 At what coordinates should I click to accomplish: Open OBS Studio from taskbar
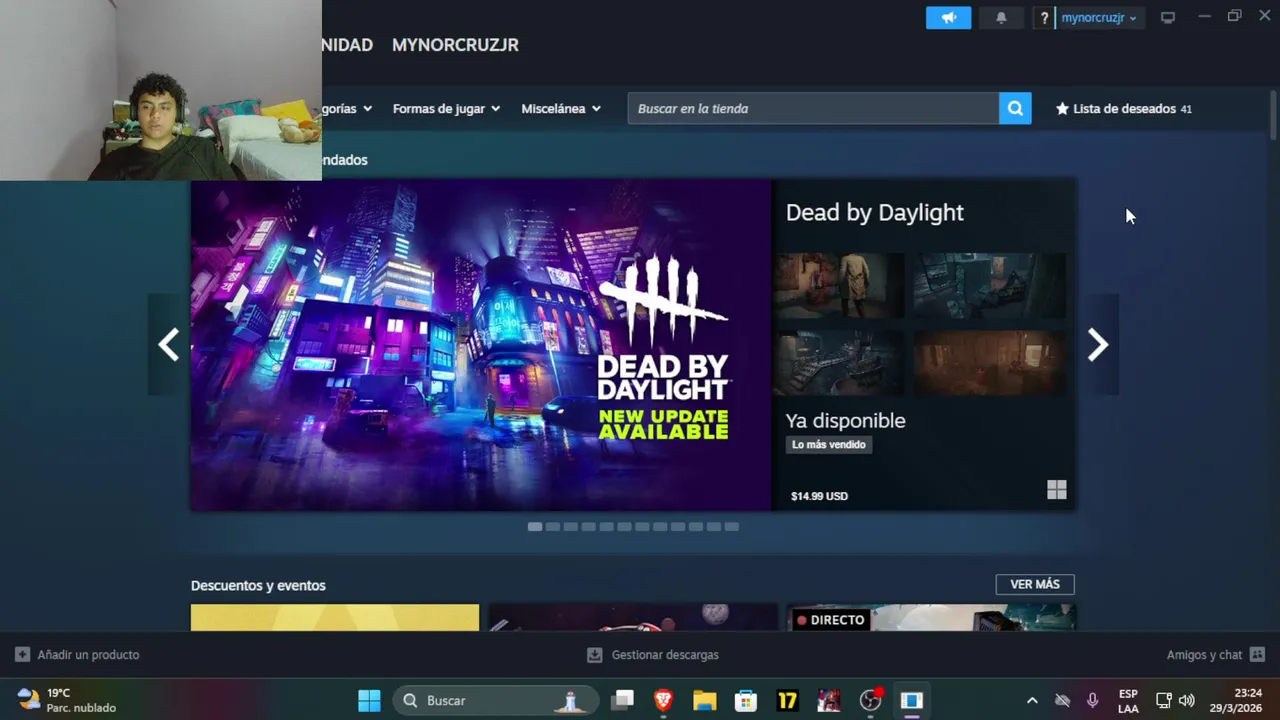[x=870, y=700]
